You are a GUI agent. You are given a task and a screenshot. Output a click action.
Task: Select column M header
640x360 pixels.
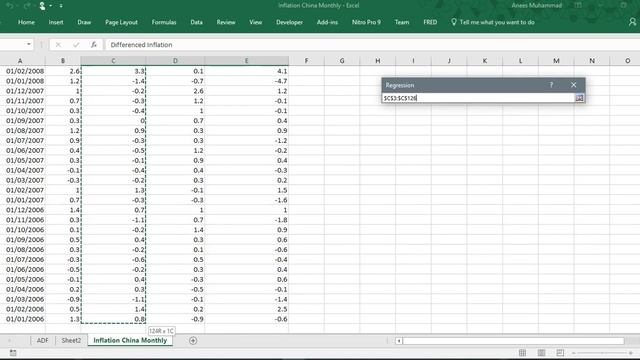[556, 60]
